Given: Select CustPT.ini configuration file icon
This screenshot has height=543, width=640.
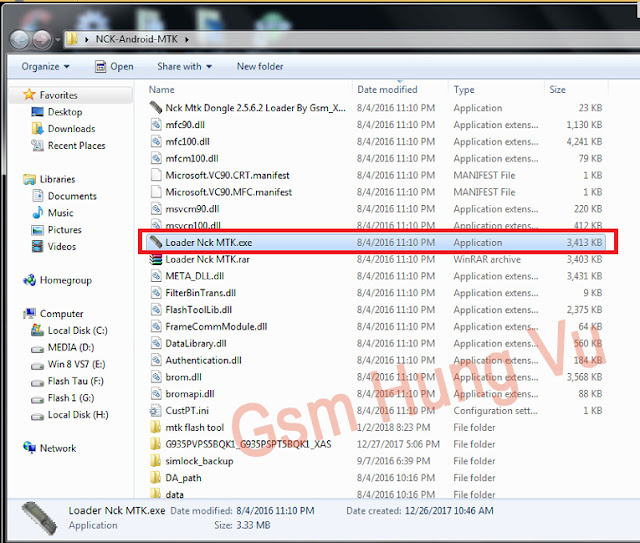Looking at the screenshot, I should tap(156, 410).
